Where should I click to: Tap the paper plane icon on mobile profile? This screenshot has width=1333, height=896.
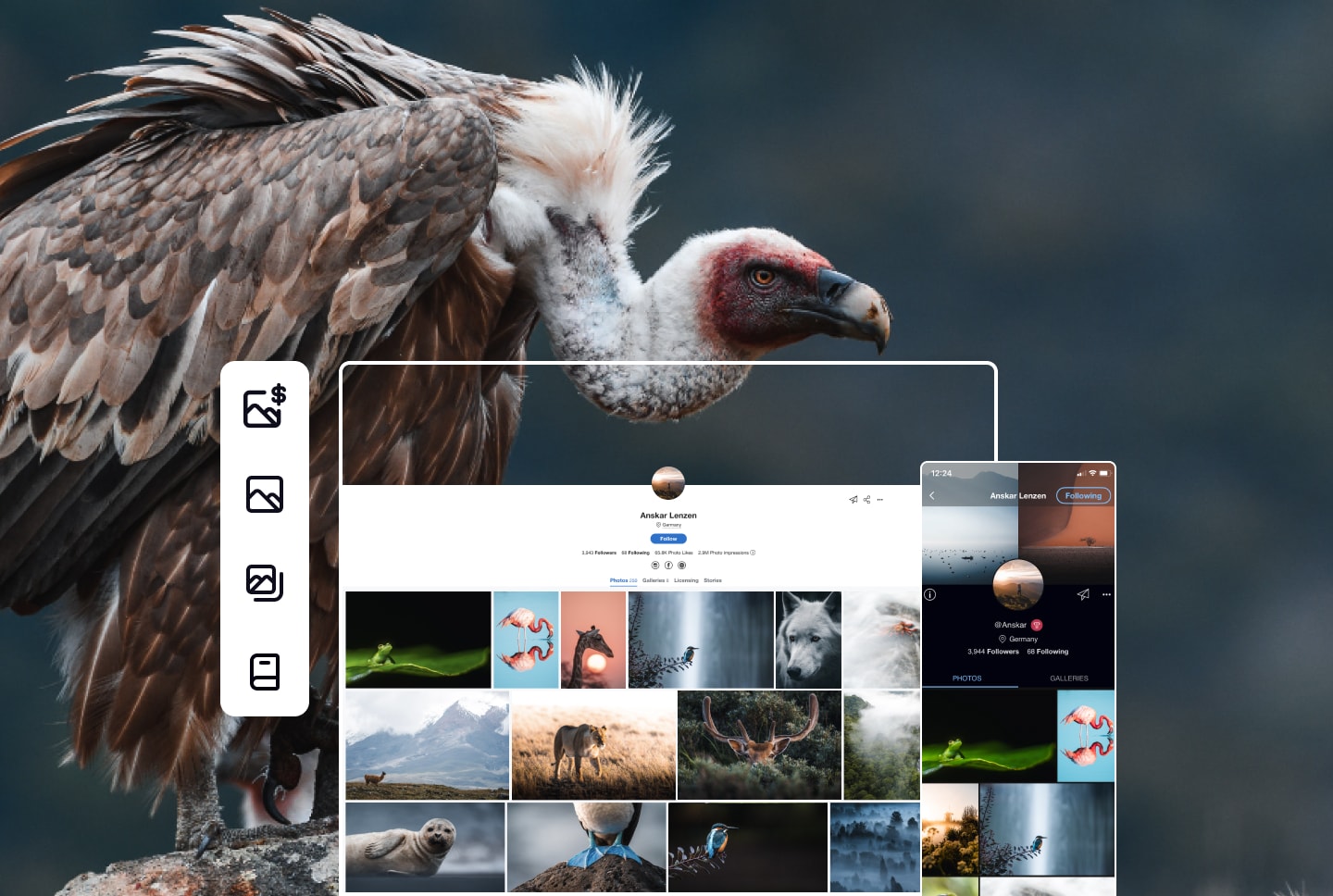[x=1083, y=594]
